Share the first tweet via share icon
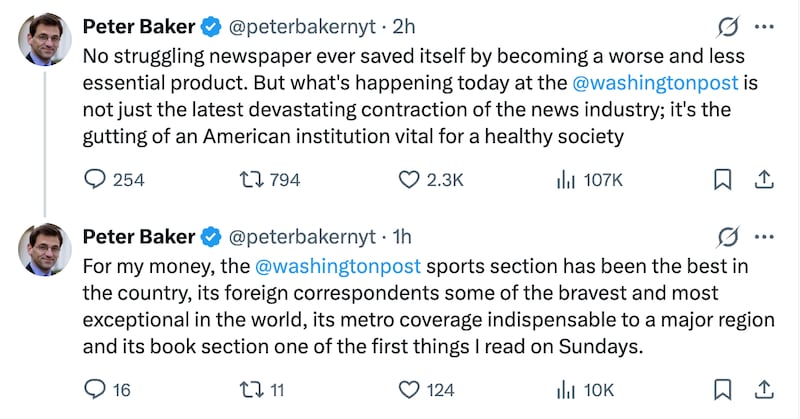 pos(763,180)
